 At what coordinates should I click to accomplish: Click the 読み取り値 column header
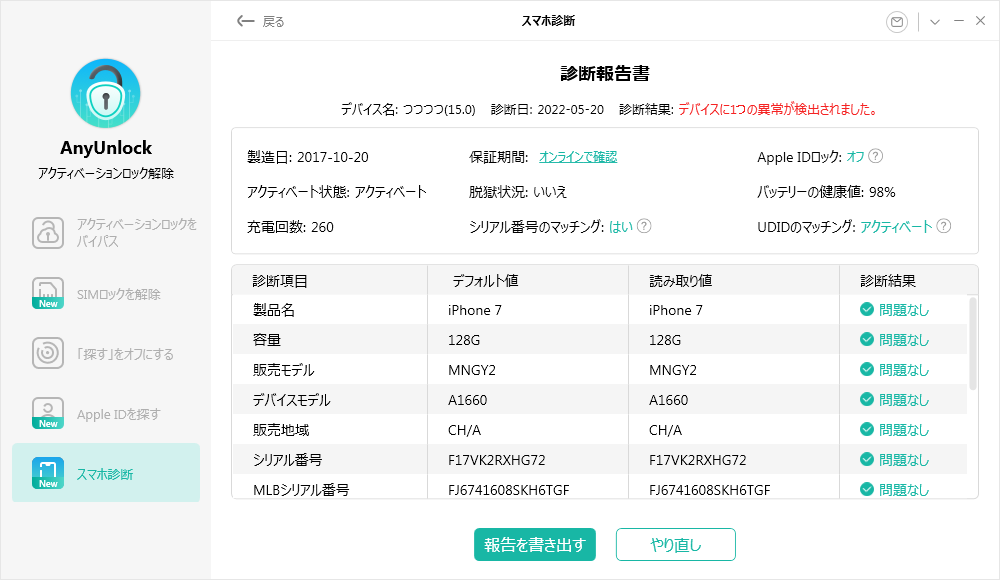[680, 281]
